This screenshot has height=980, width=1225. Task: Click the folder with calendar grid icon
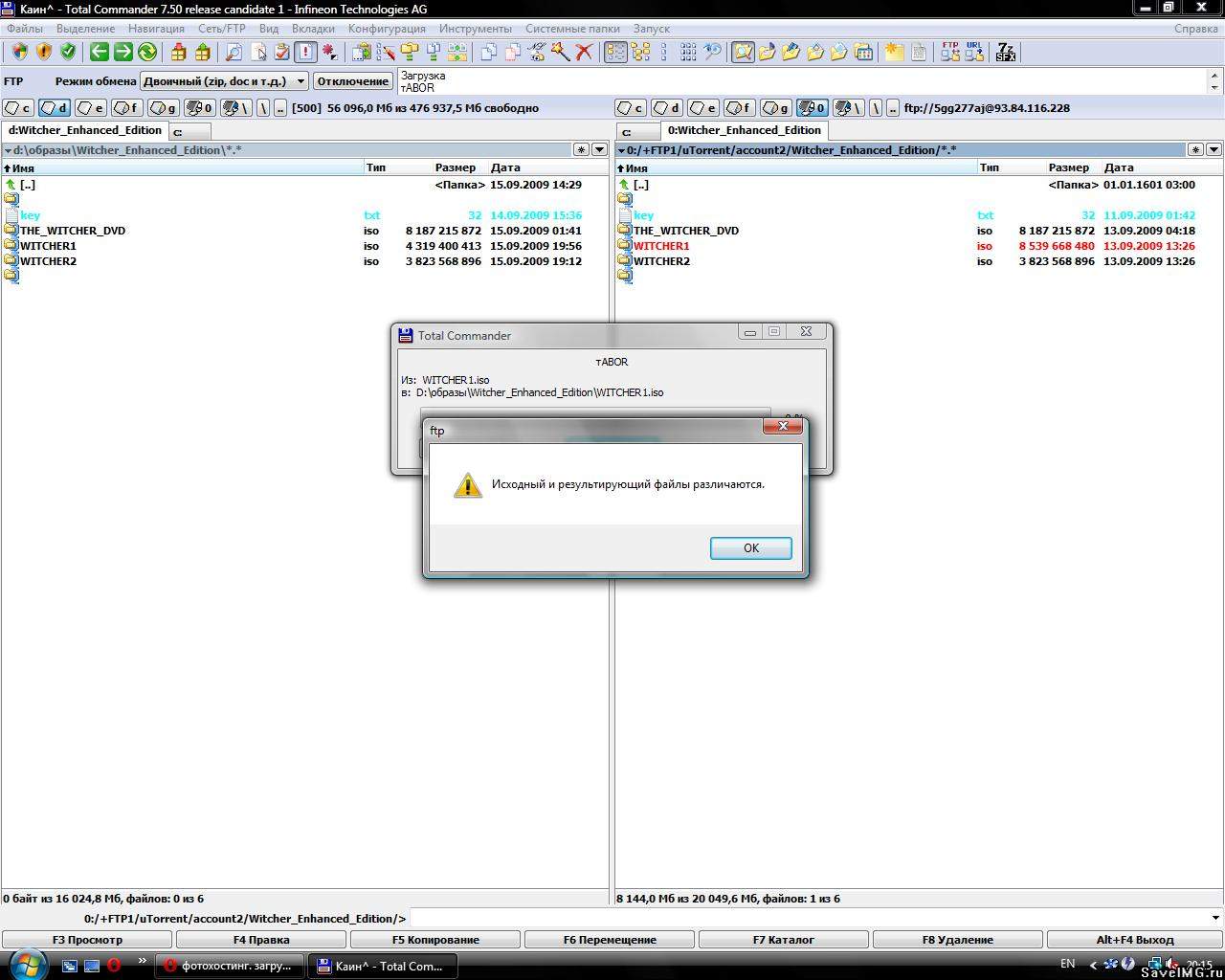[x=863, y=52]
